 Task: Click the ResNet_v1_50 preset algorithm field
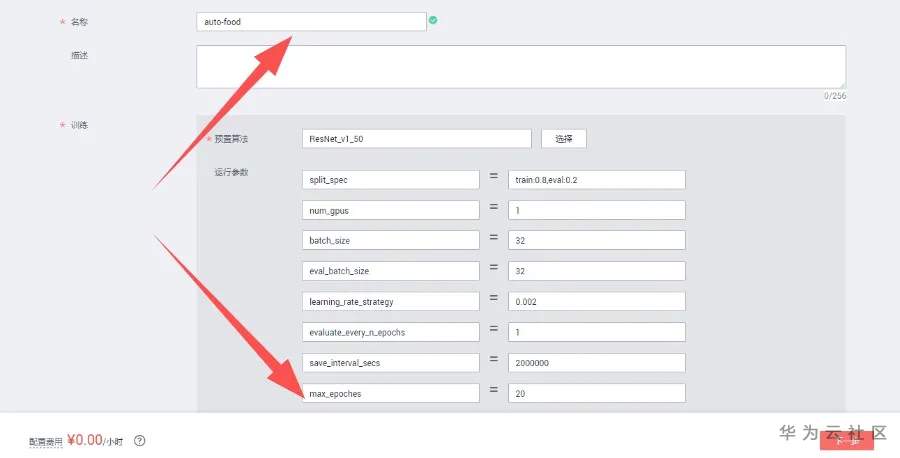pos(416,139)
